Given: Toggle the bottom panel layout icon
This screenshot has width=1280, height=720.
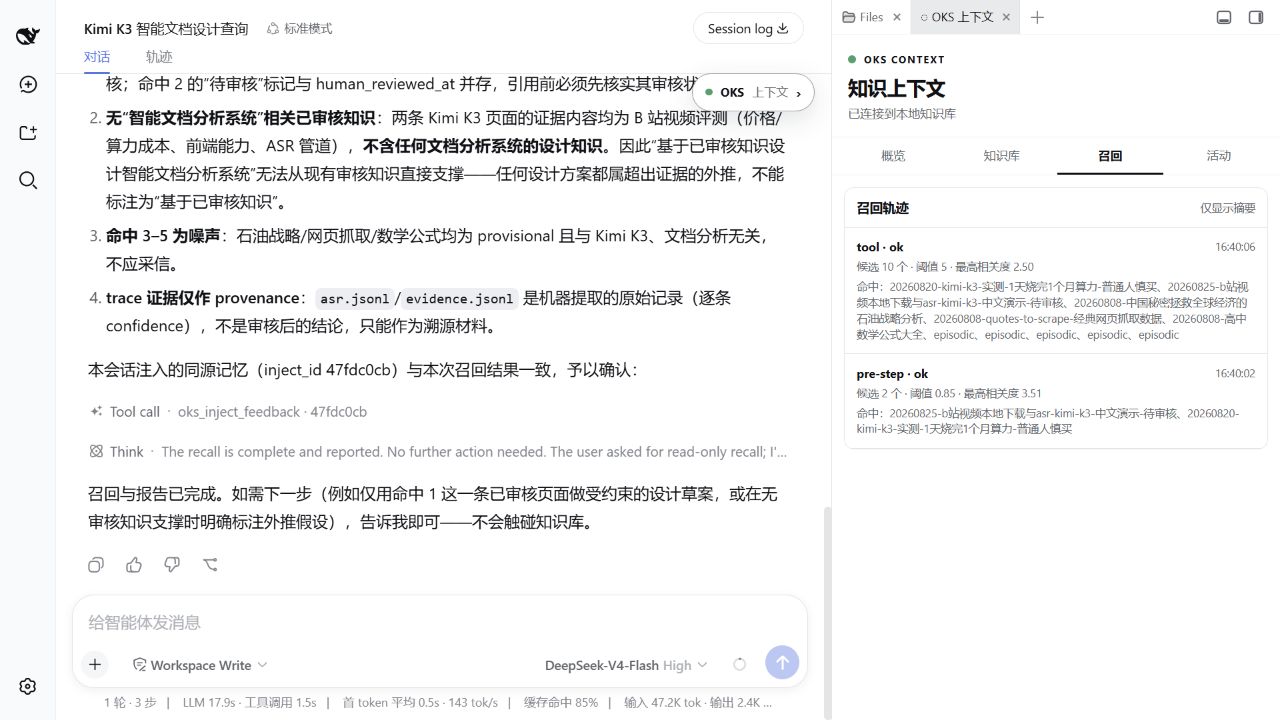Looking at the screenshot, I should point(1223,17).
